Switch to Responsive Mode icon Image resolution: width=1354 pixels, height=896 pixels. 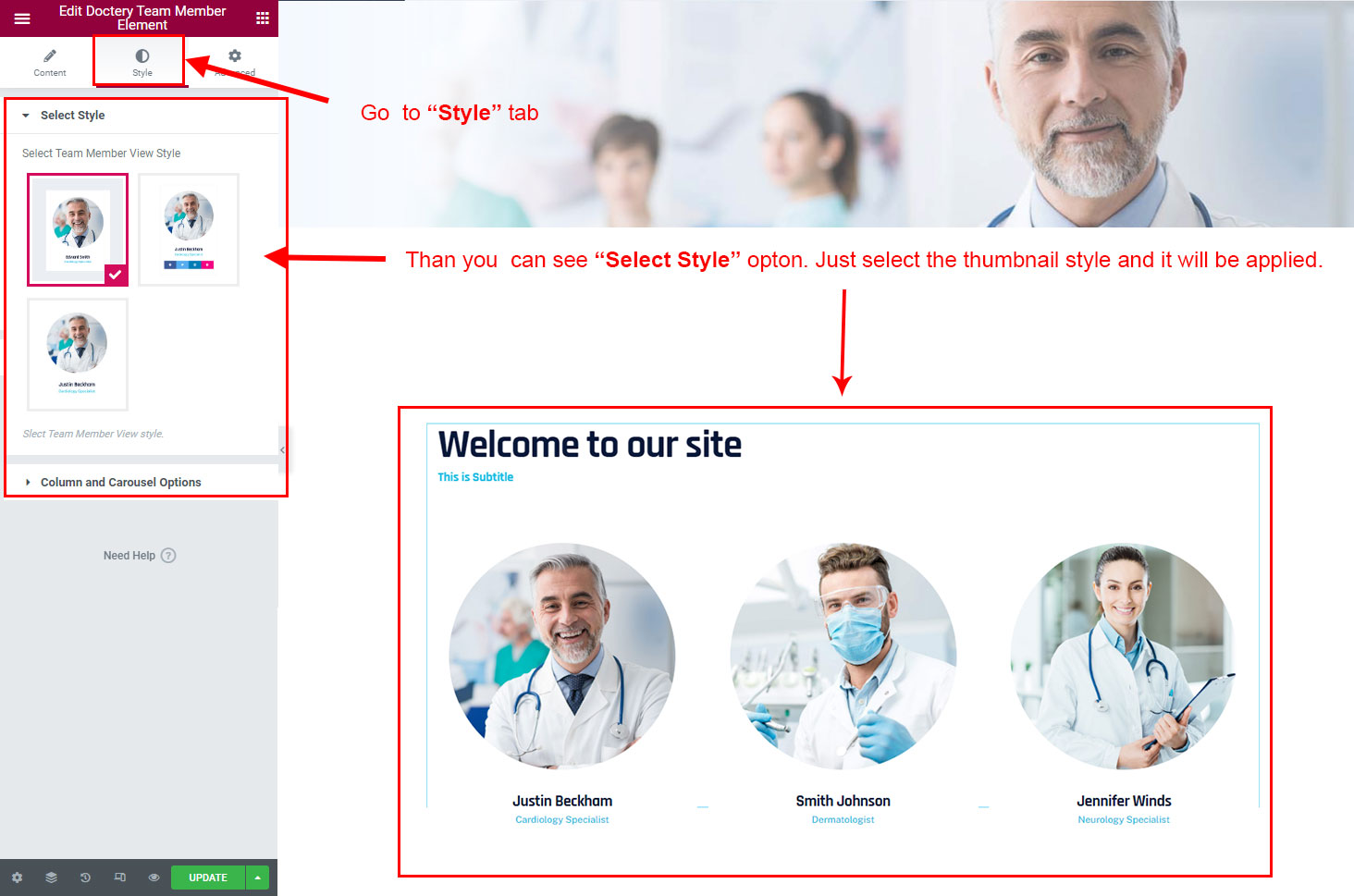[x=119, y=878]
